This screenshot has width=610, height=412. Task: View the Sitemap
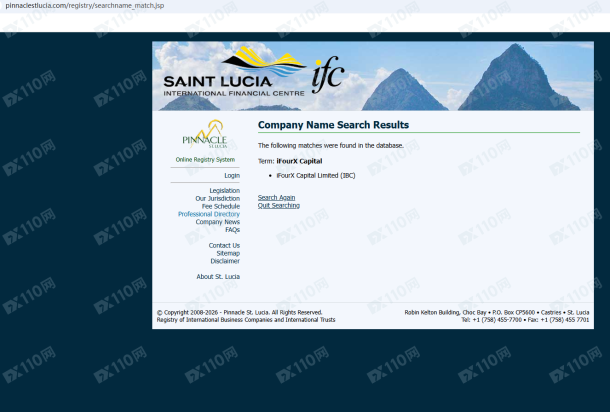coord(228,253)
